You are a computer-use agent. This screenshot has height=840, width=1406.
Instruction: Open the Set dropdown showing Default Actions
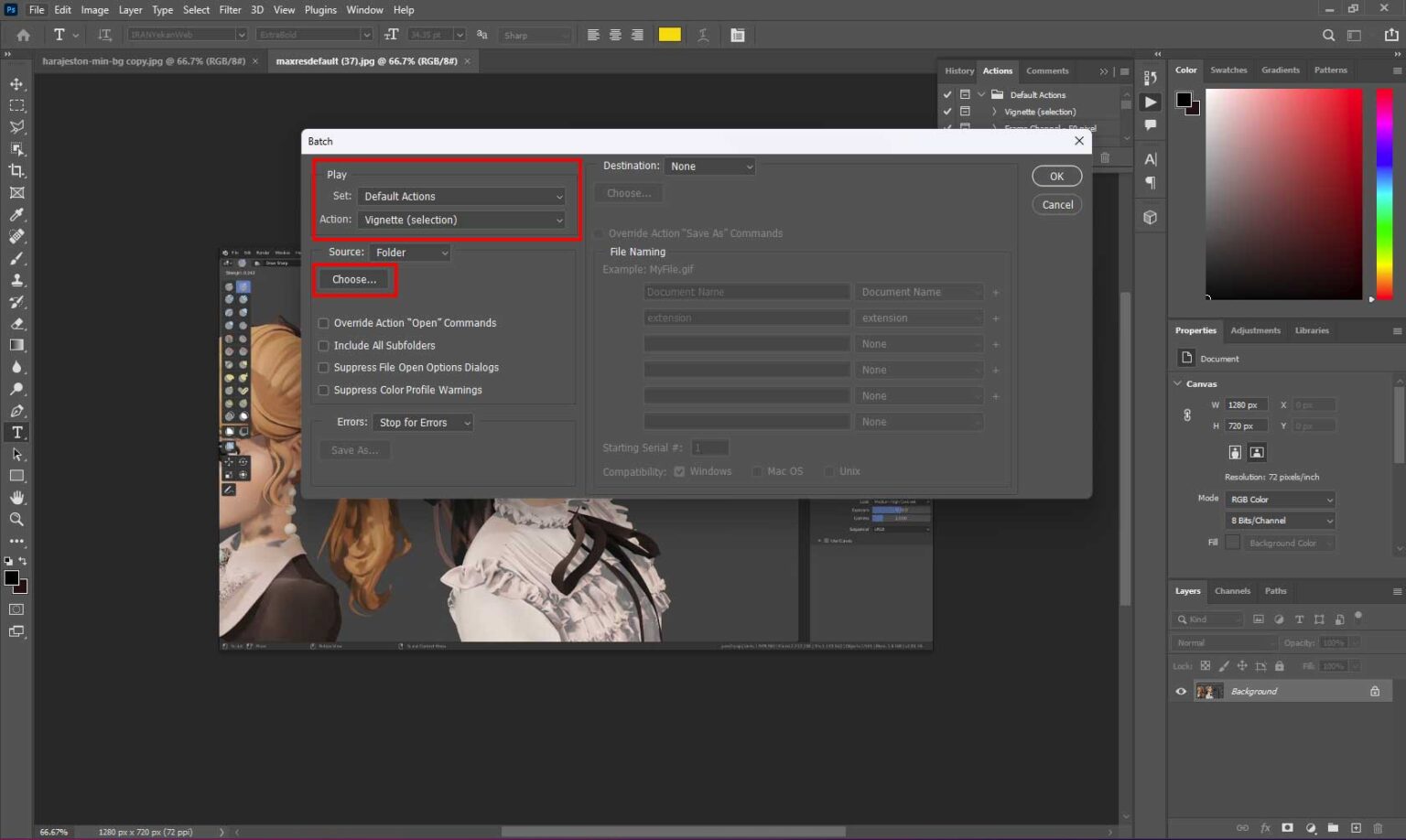(x=462, y=196)
